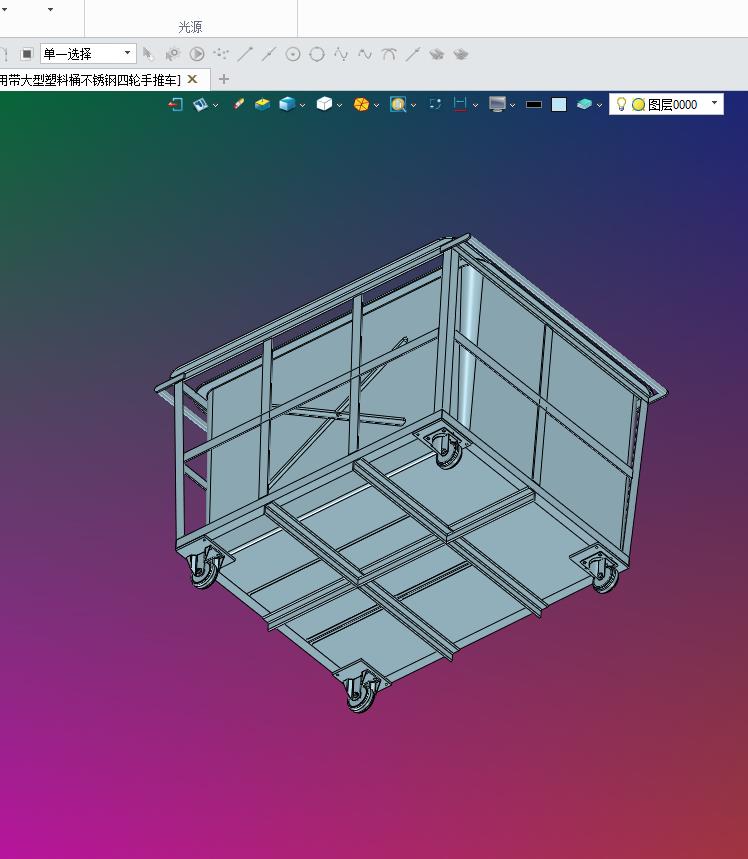Select the right caster wheel on cart model
748x859 pixels.
click(601, 570)
